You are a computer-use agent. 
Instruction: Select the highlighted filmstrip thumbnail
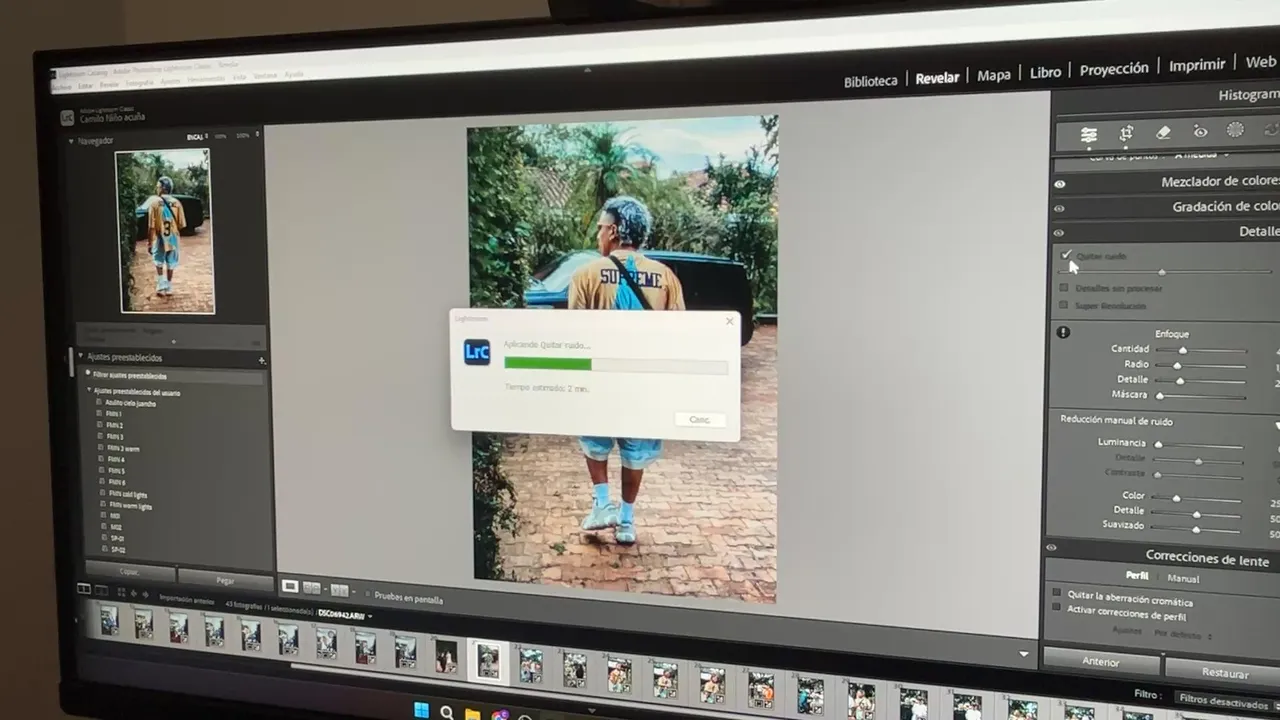[488, 660]
